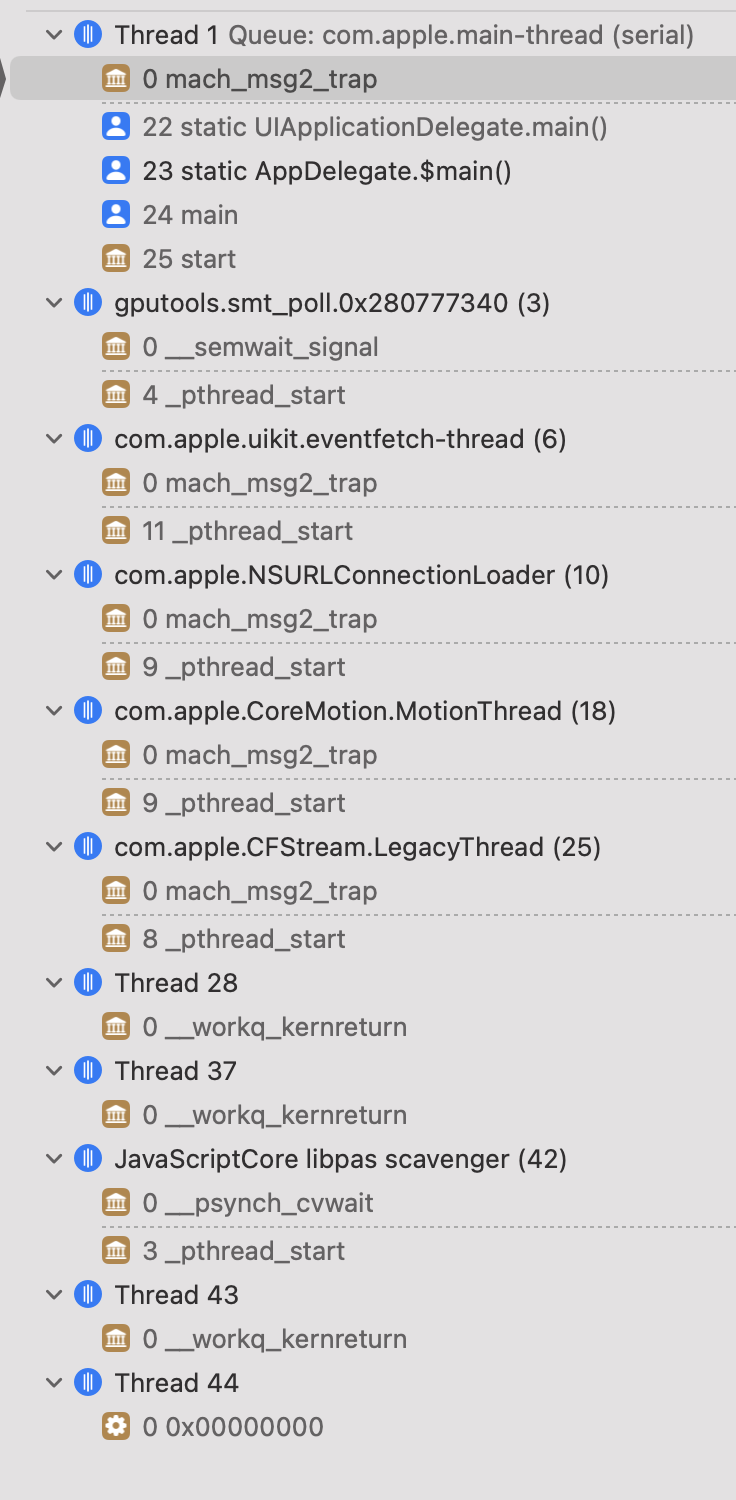Image resolution: width=736 pixels, height=1500 pixels.
Task: Click the person icon beside main frame 24
Action: click(x=116, y=214)
